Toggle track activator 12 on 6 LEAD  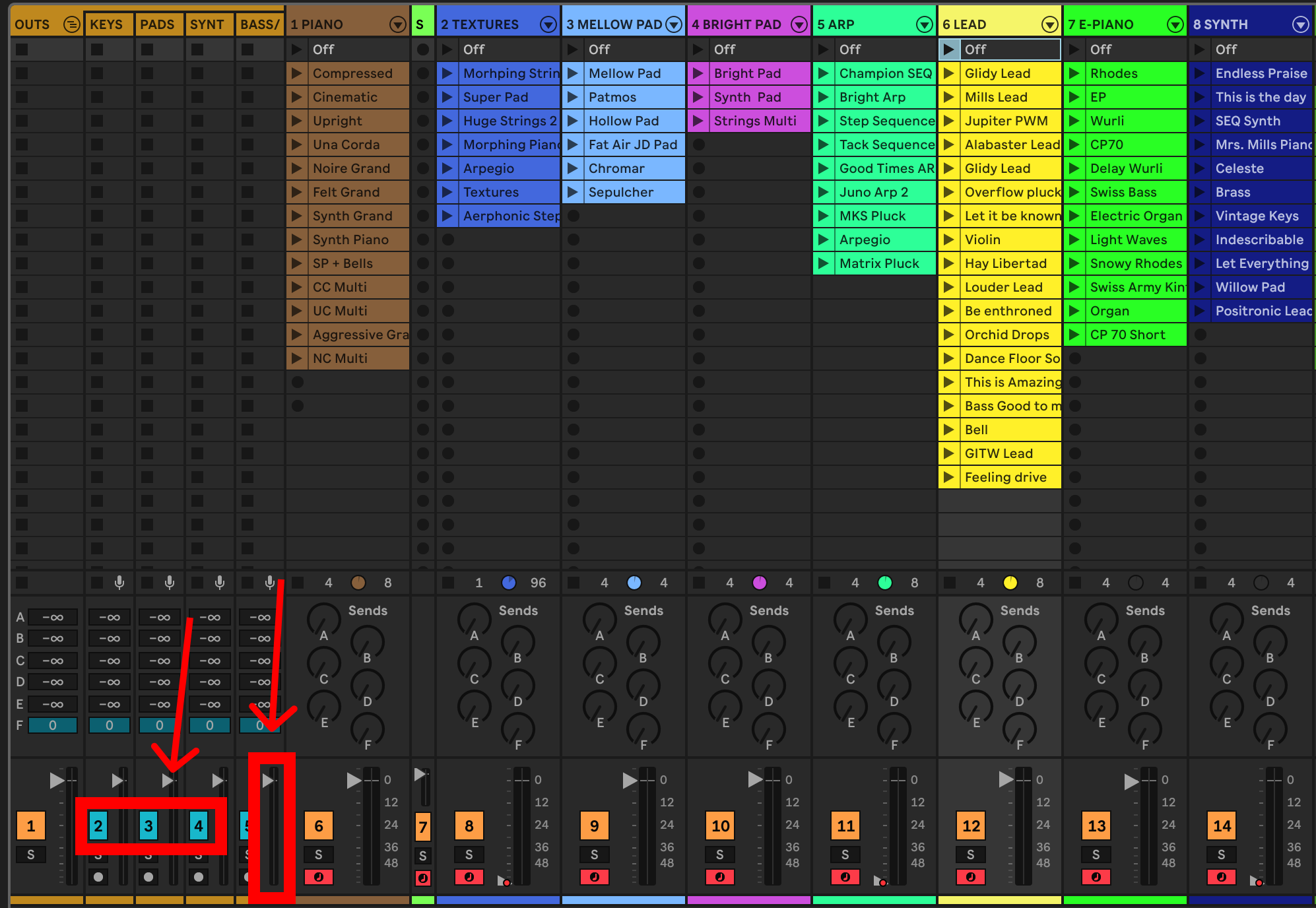[971, 826]
